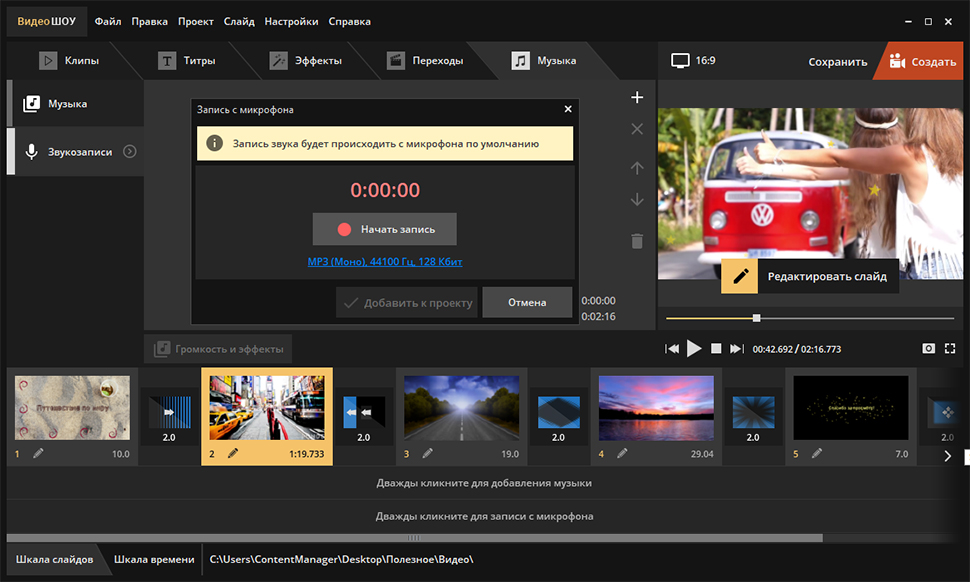The image size is (970, 582).
Task: Click the plus icon to add audio
Action: pos(637,97)
